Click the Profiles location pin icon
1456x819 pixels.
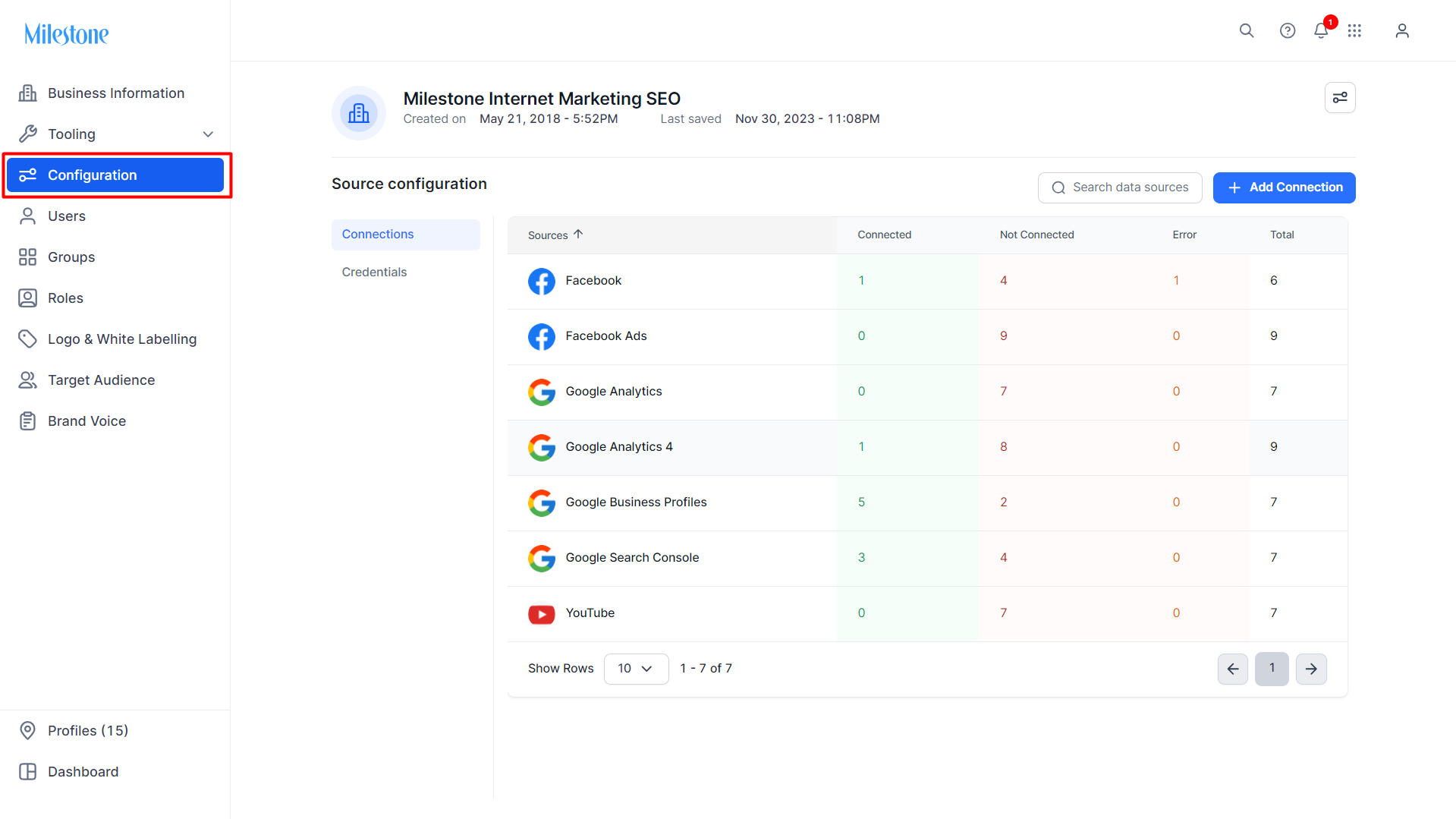click(x=28, y=731)
